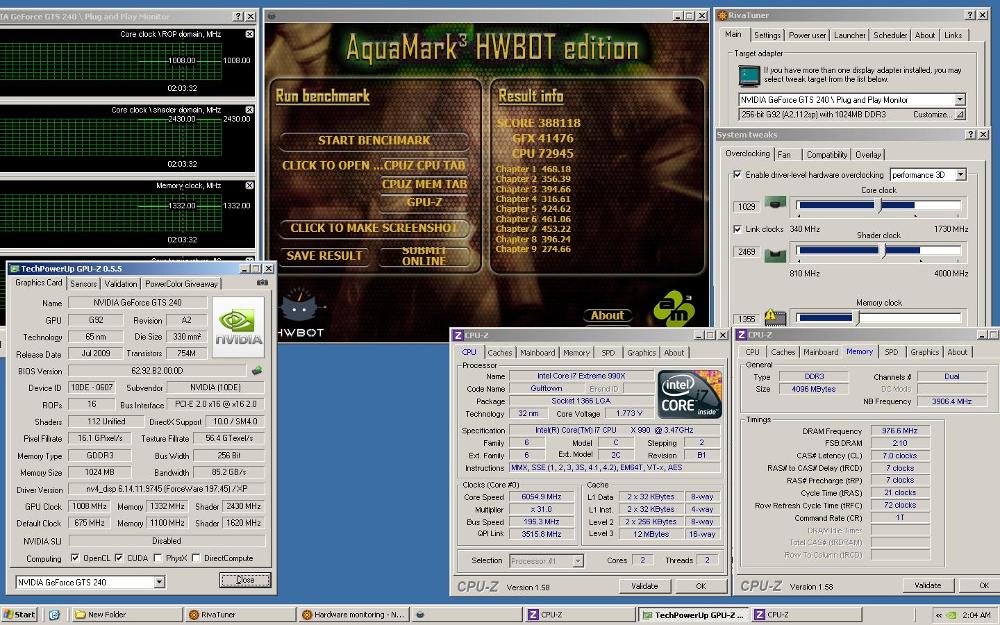Launch Internet Explorer from quick launch
This screenshot has height=625, width=1000.
pyautogui.click(x=54, y=615)
